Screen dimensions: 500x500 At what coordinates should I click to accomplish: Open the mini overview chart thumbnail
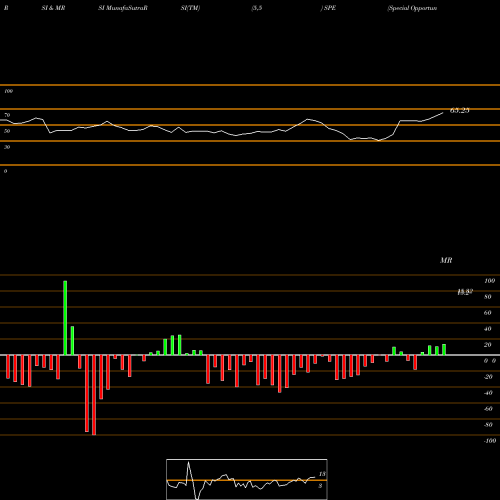[247, 479]
